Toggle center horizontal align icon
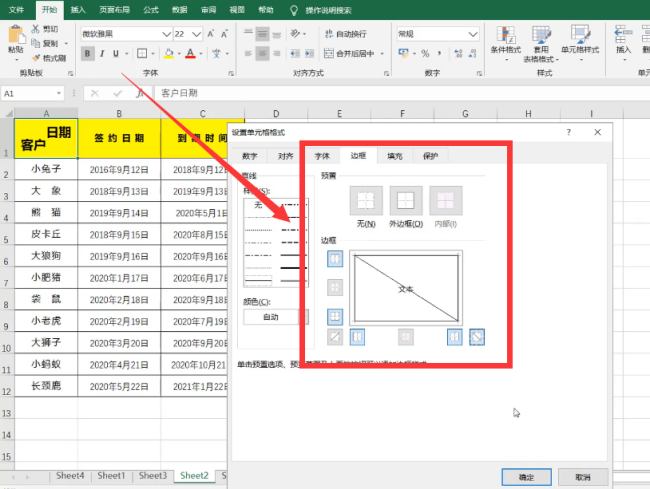Viewport: 650px width, 489px height. 262,53
